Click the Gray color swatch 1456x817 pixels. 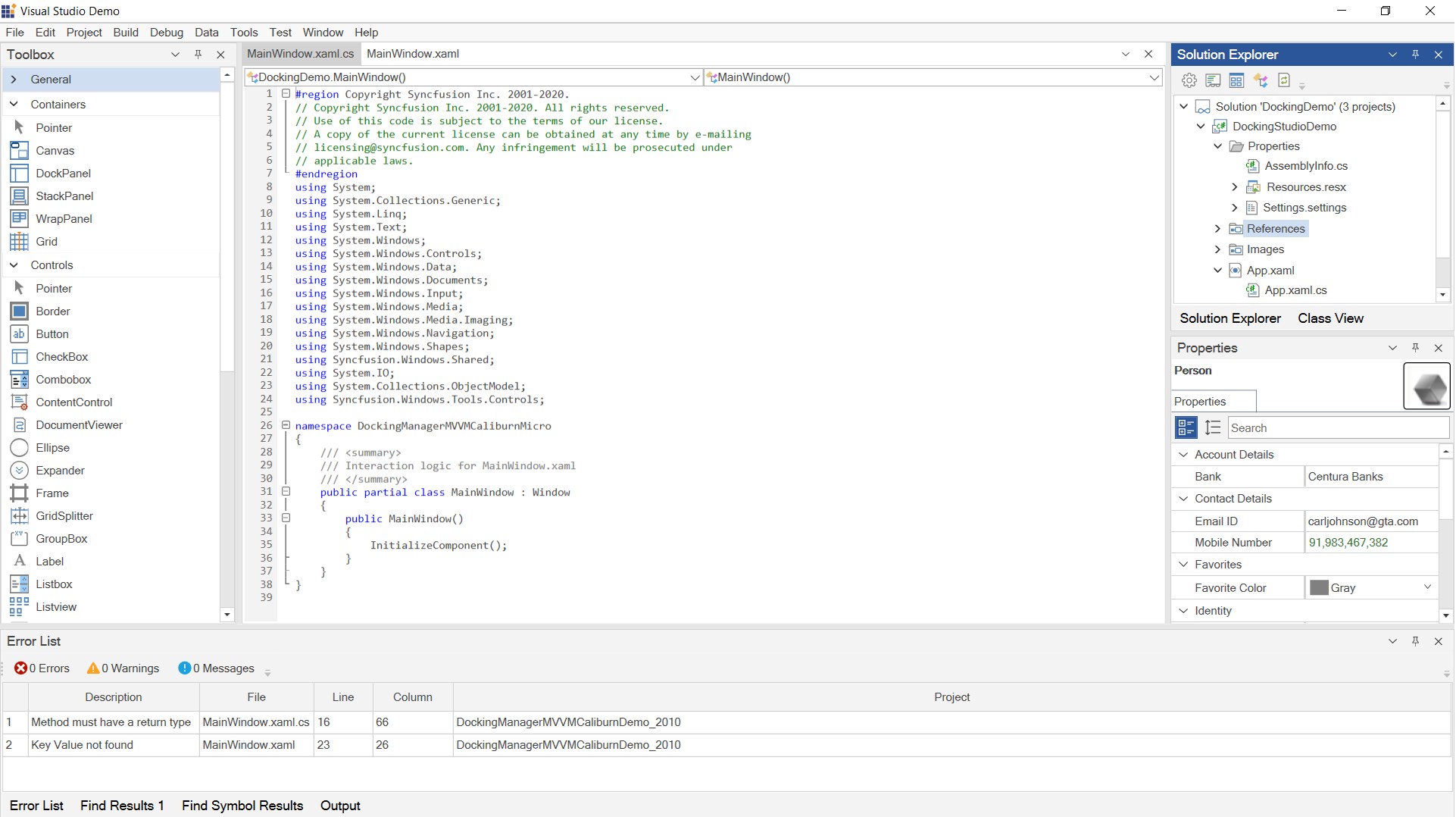click(x=1319, y=588)
